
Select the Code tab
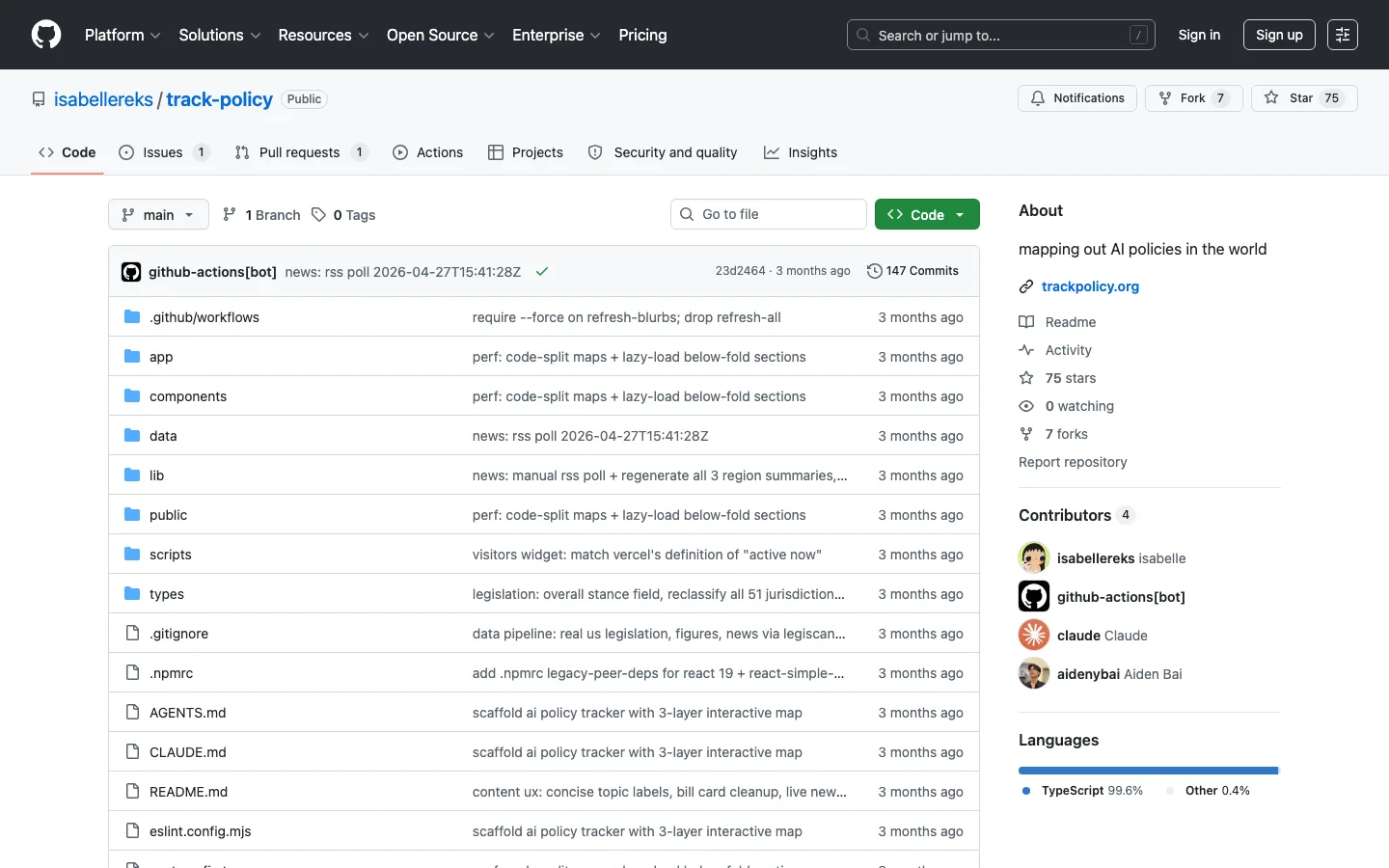point(68,152)
